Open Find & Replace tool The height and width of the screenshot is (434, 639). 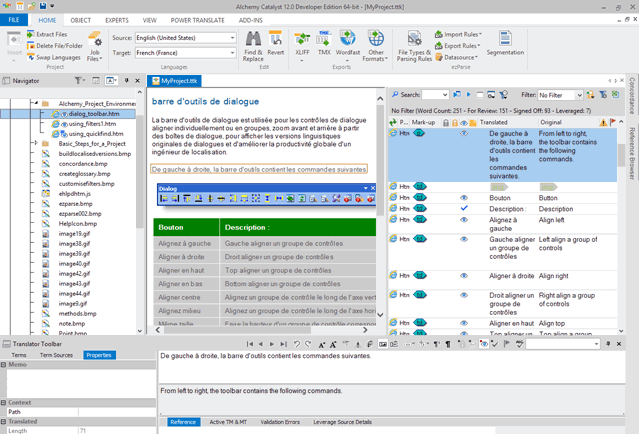[x=253, y=46]
